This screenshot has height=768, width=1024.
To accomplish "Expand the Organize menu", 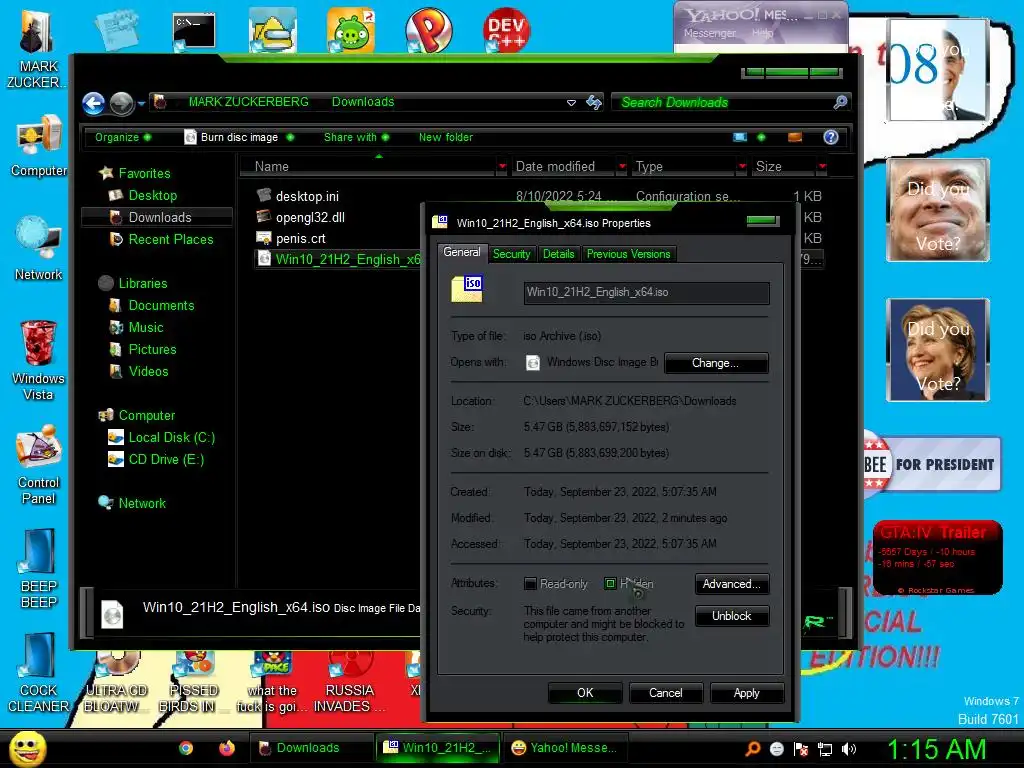I will [x=123, y=137].
